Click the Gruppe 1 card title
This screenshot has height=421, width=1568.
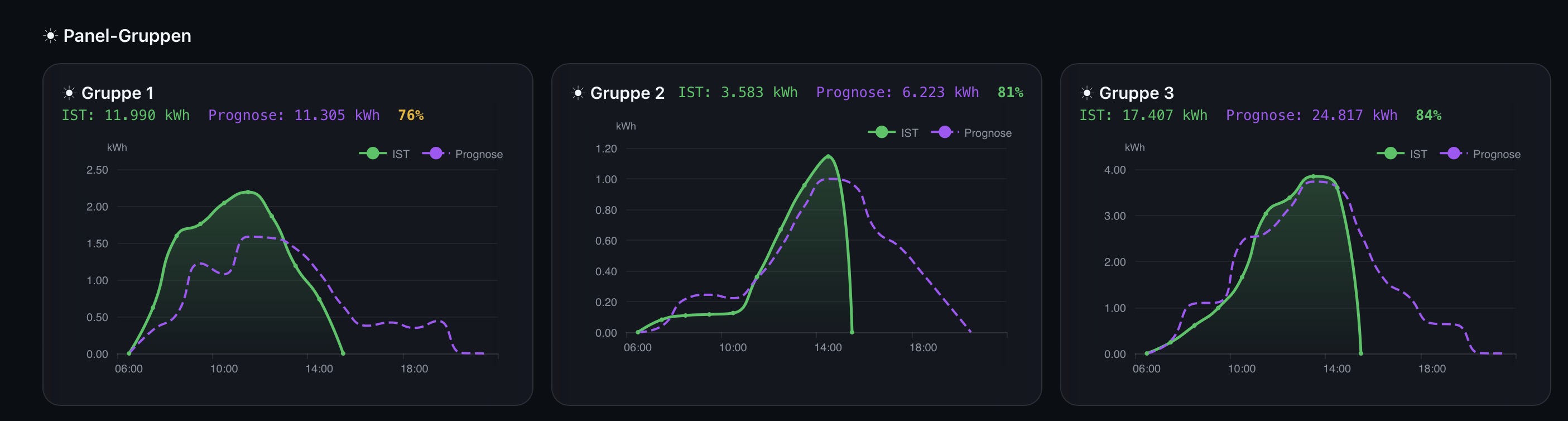(118, 93)
